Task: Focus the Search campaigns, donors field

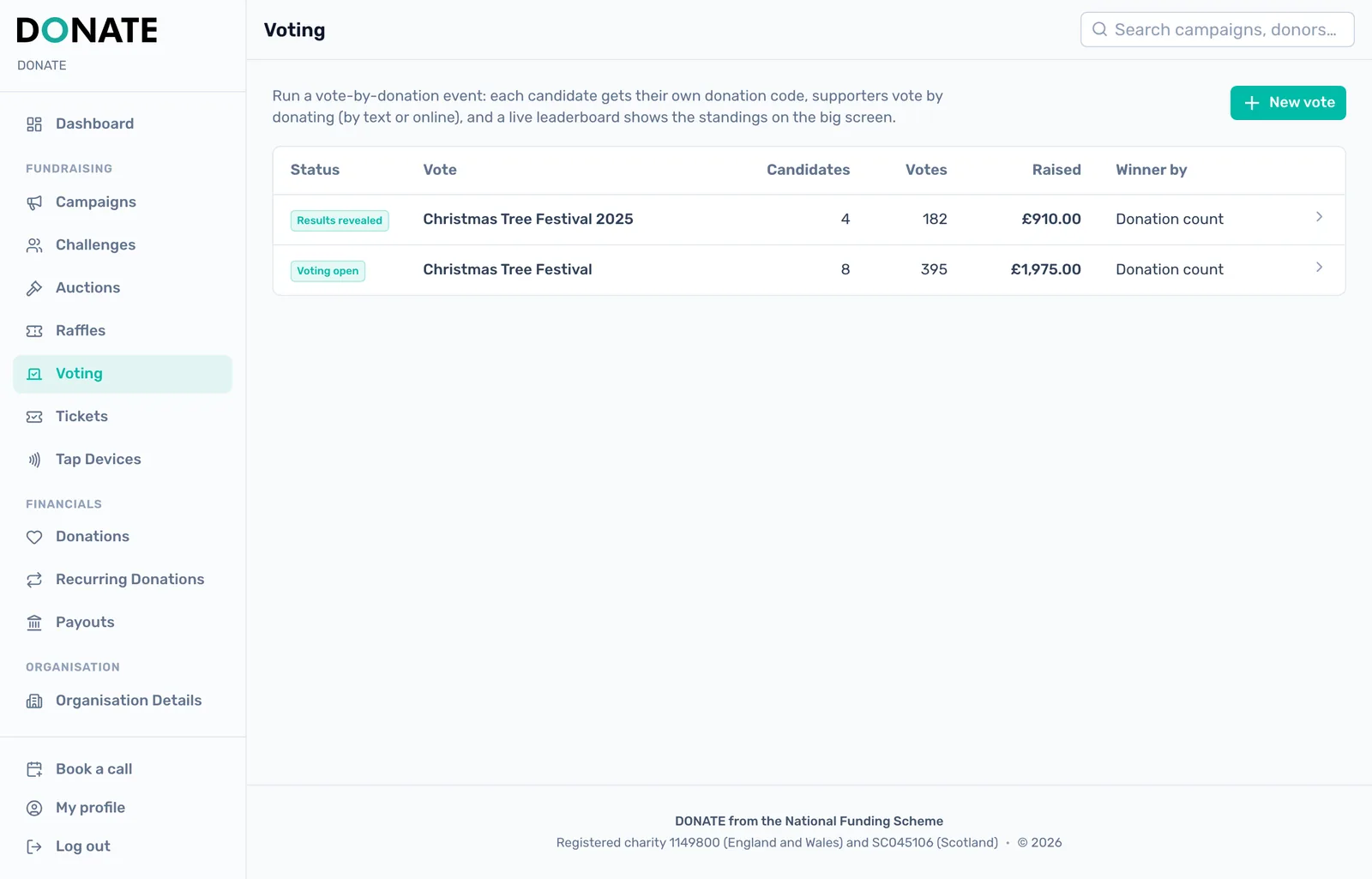Action: pos(1218,29)
